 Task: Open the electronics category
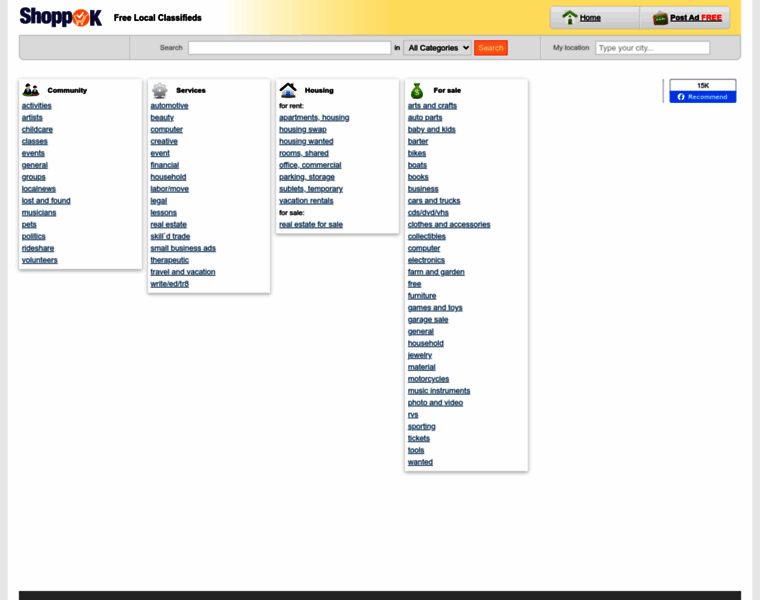[x=426, y=260]
